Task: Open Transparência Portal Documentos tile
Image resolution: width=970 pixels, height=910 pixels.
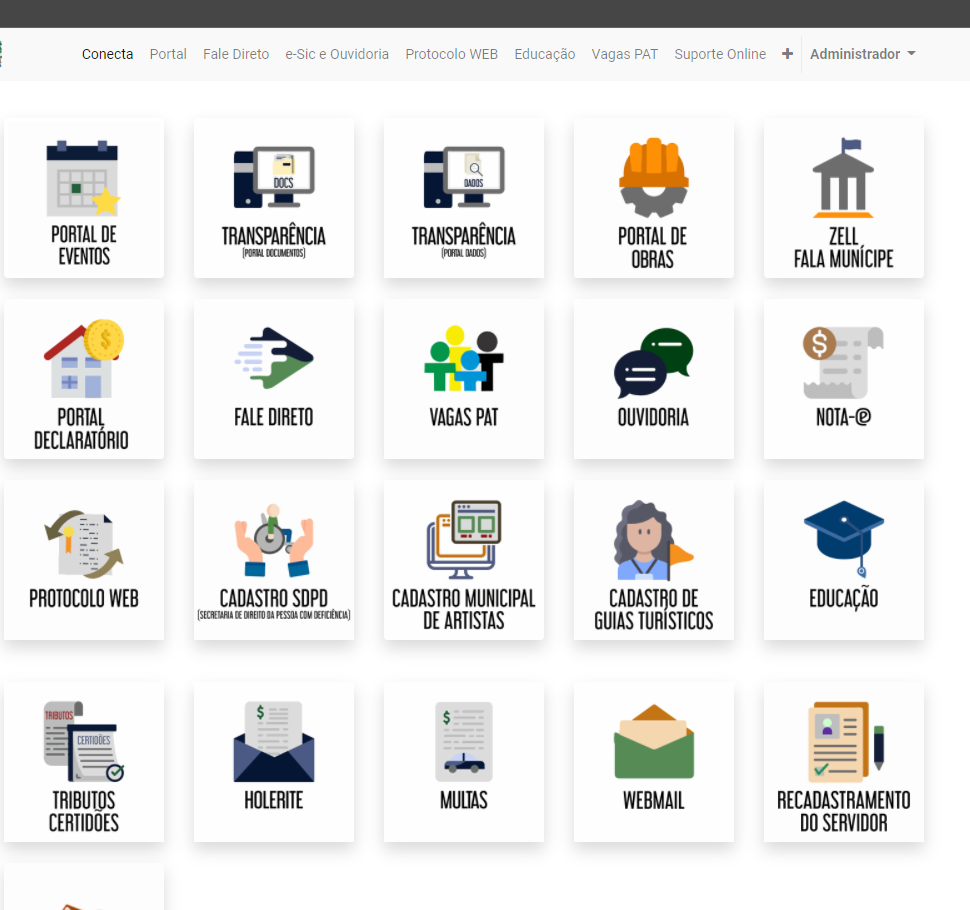Action: [273, 199]
